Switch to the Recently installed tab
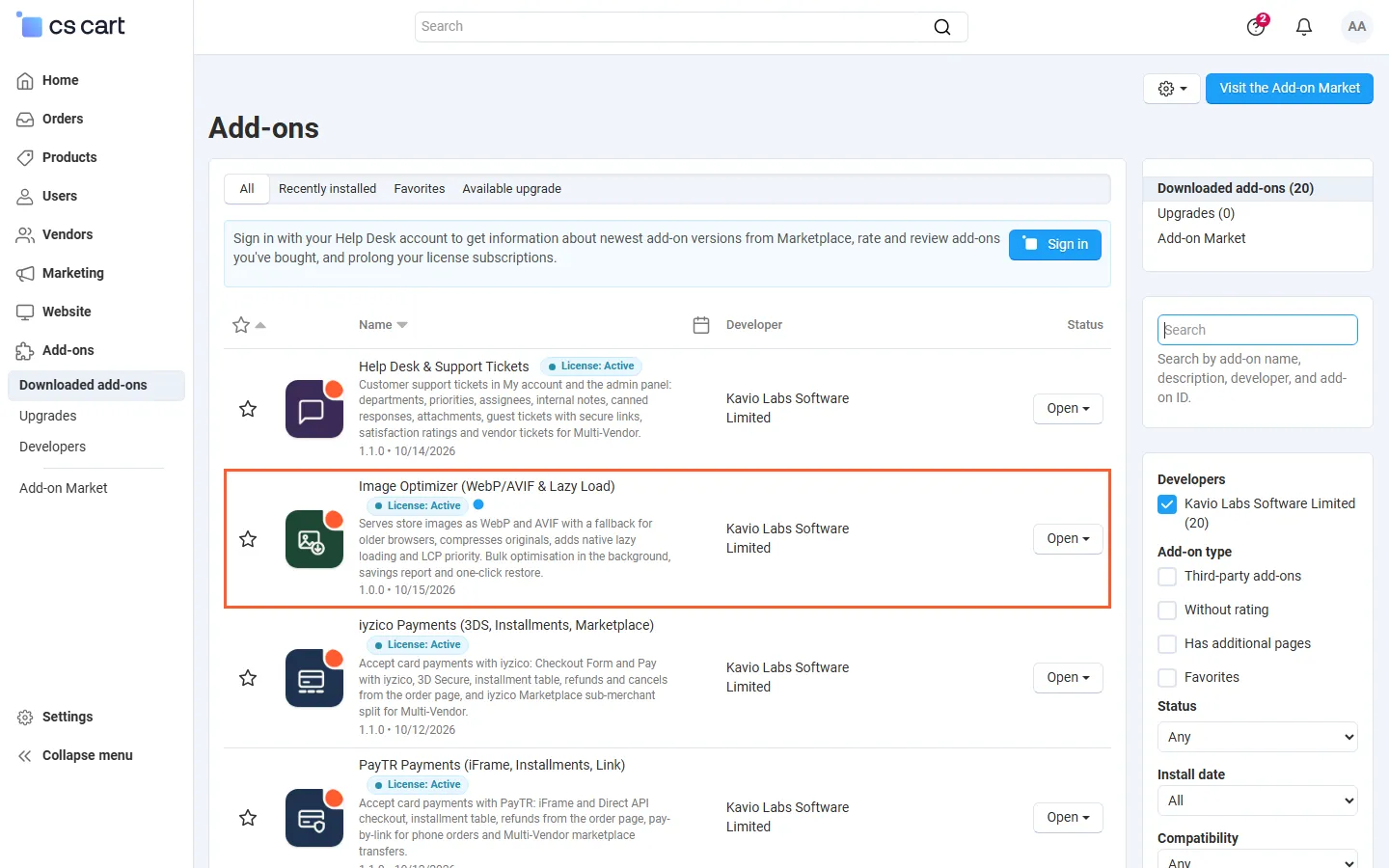 click(x=327, y=189)
